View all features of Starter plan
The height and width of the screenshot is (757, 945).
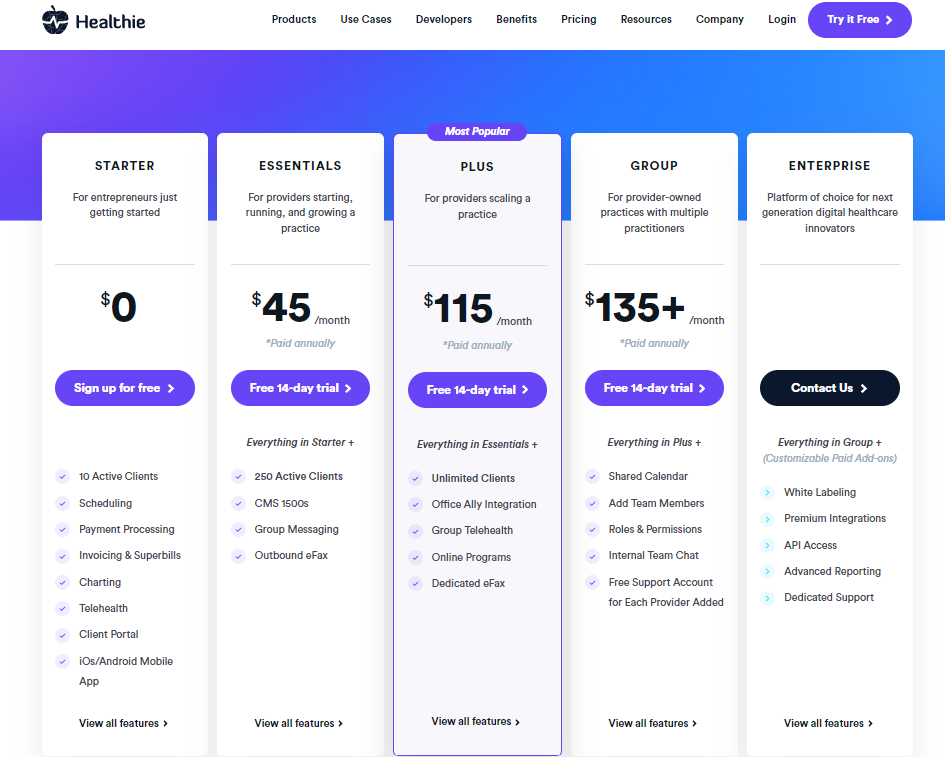124,723
